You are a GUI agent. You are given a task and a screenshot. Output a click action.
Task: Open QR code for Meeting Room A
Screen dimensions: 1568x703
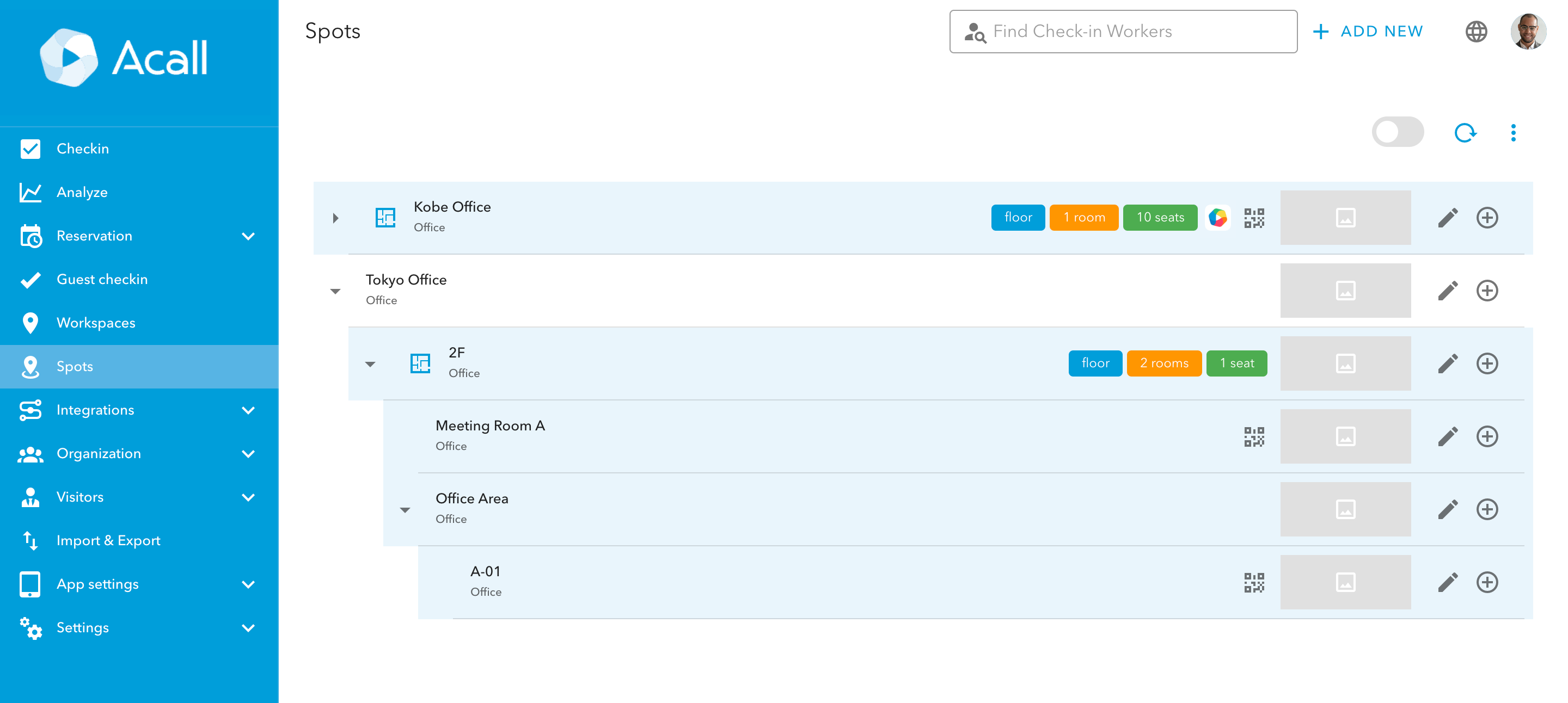click(1254, 436)
